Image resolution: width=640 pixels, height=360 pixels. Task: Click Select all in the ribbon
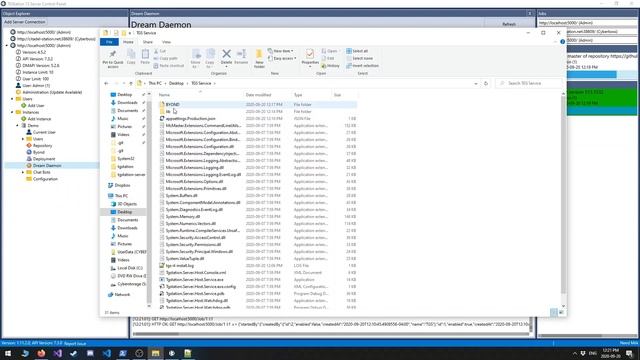[357, 51]
